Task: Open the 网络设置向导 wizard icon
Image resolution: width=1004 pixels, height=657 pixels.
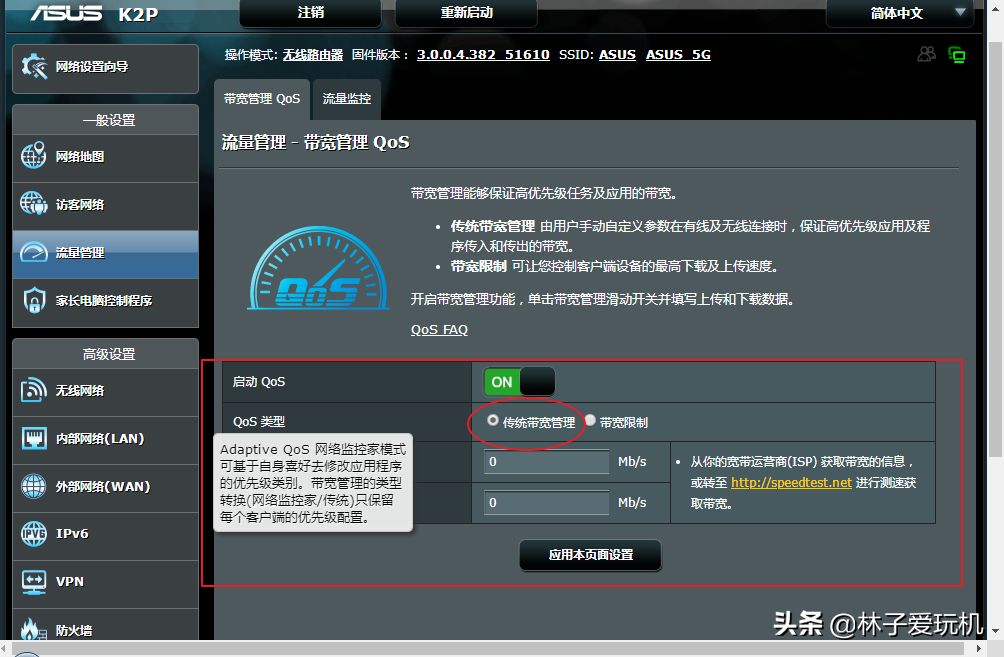Action: [x=34, y=66]
